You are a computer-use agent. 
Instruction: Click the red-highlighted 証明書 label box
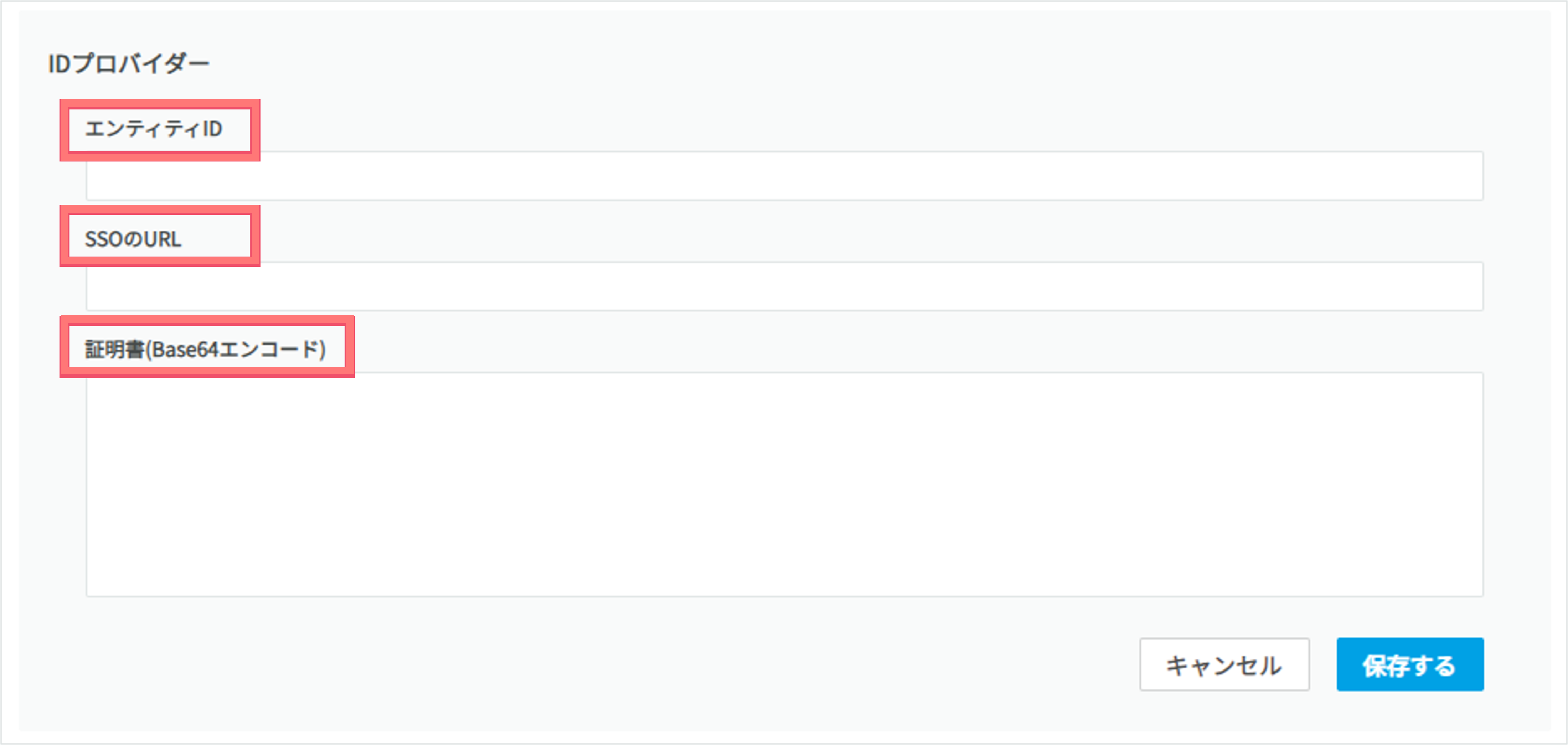pyautogui.click(x=207, y=347)
